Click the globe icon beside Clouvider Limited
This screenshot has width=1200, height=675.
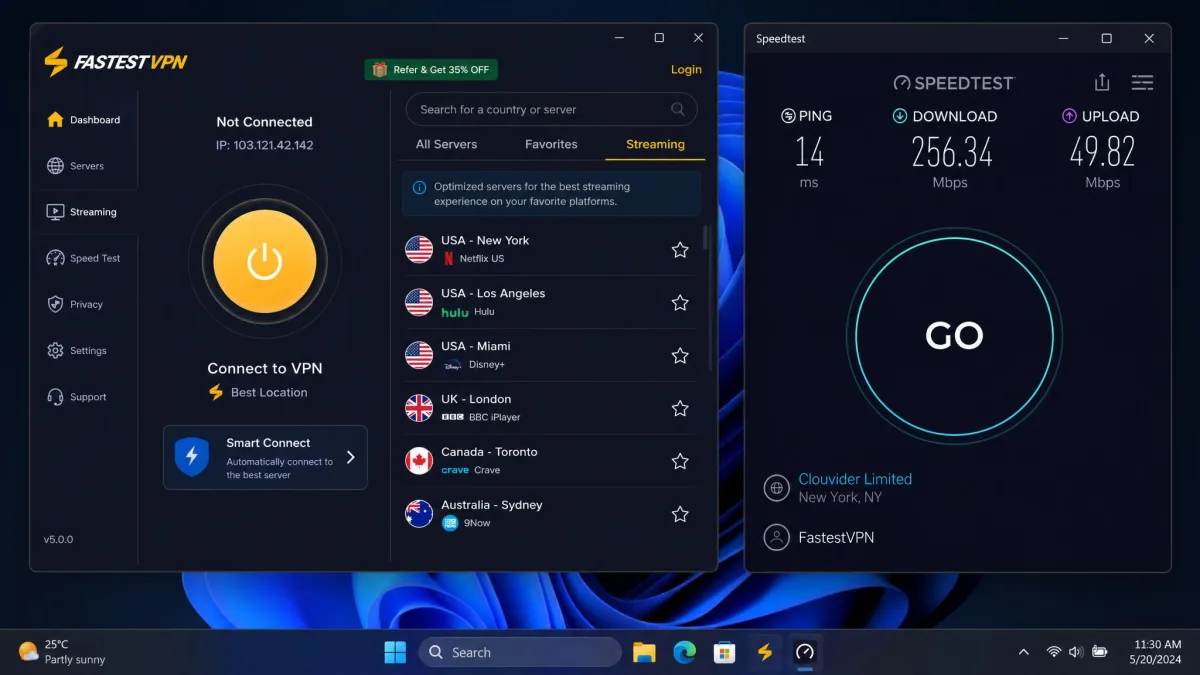(x=777, y=488)
